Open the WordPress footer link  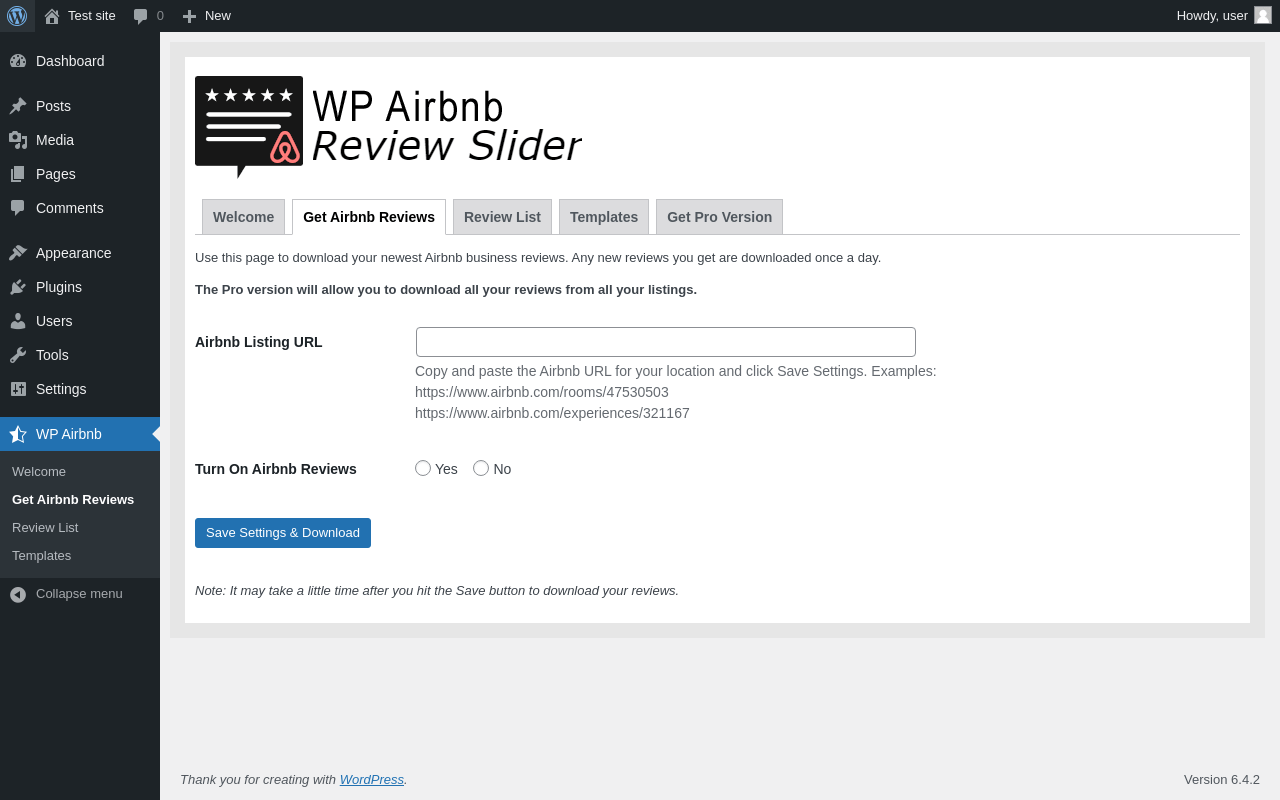(372, 779)
